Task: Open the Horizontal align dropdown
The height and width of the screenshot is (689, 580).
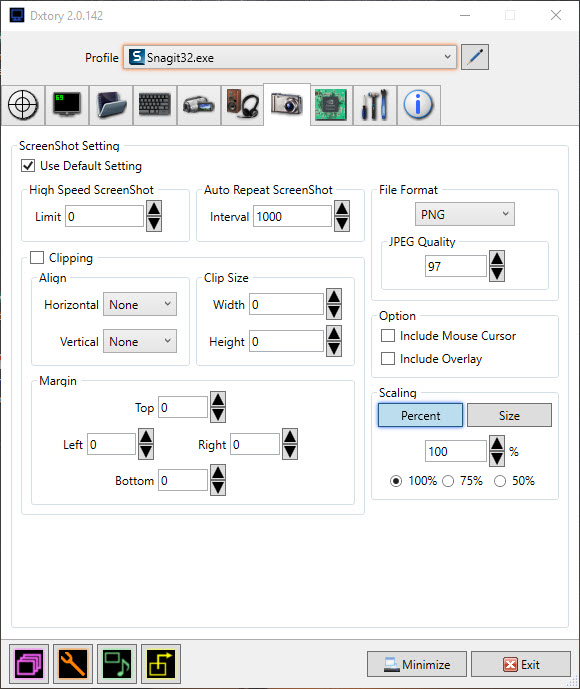Action: tap(140, 304)
